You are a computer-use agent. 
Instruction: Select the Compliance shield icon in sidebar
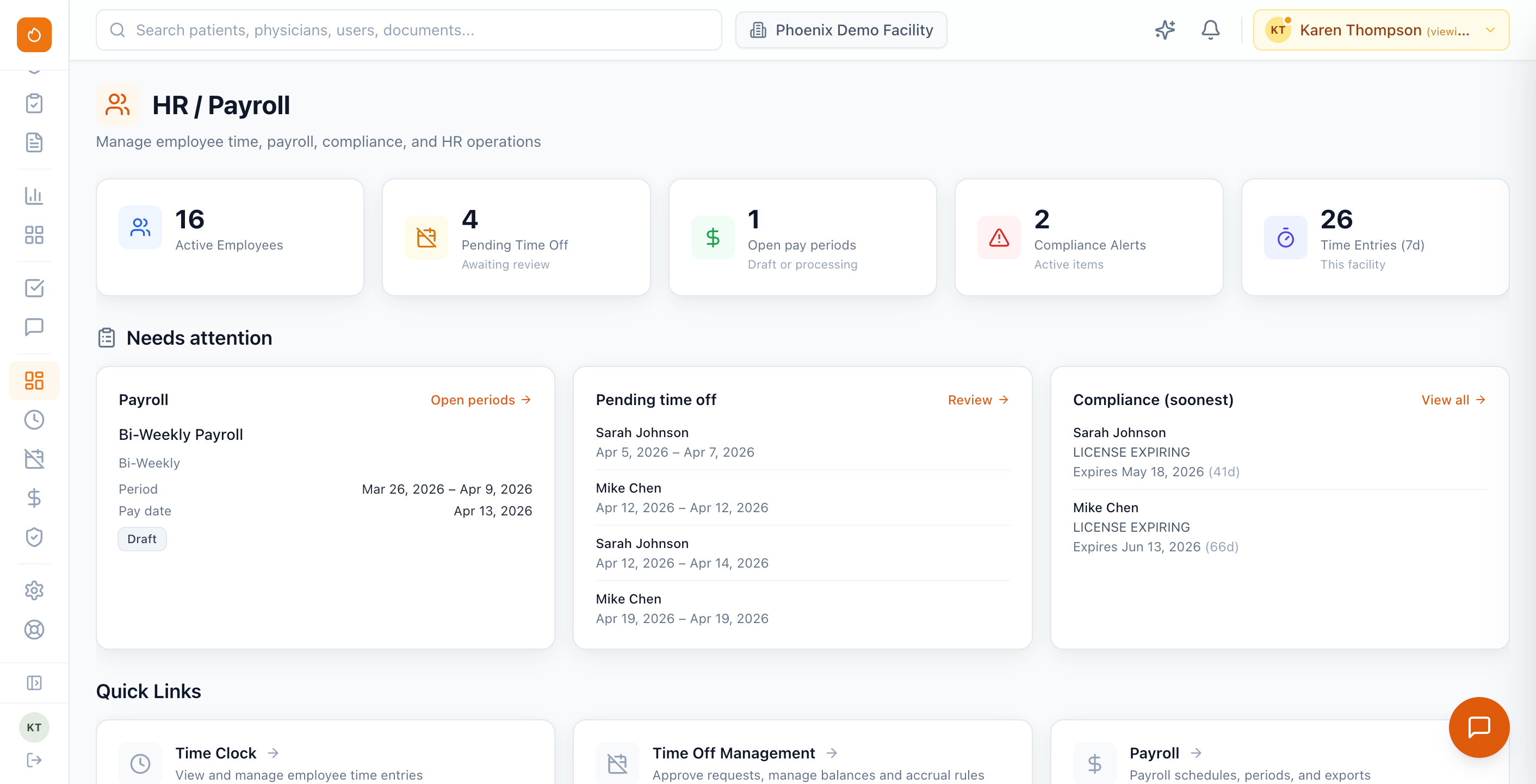34,537
